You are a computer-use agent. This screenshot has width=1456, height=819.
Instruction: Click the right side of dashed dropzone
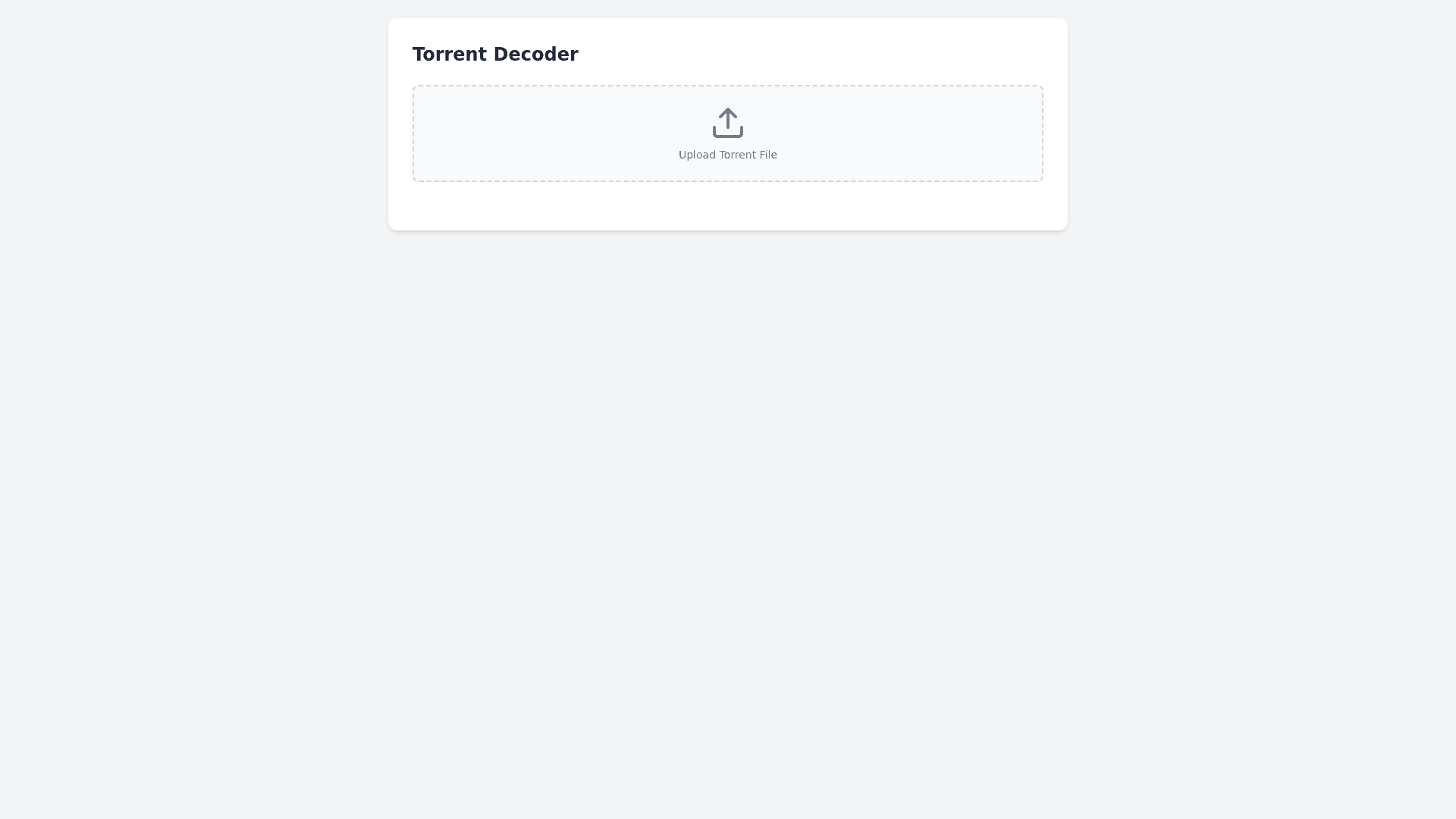tap(963, 133)
